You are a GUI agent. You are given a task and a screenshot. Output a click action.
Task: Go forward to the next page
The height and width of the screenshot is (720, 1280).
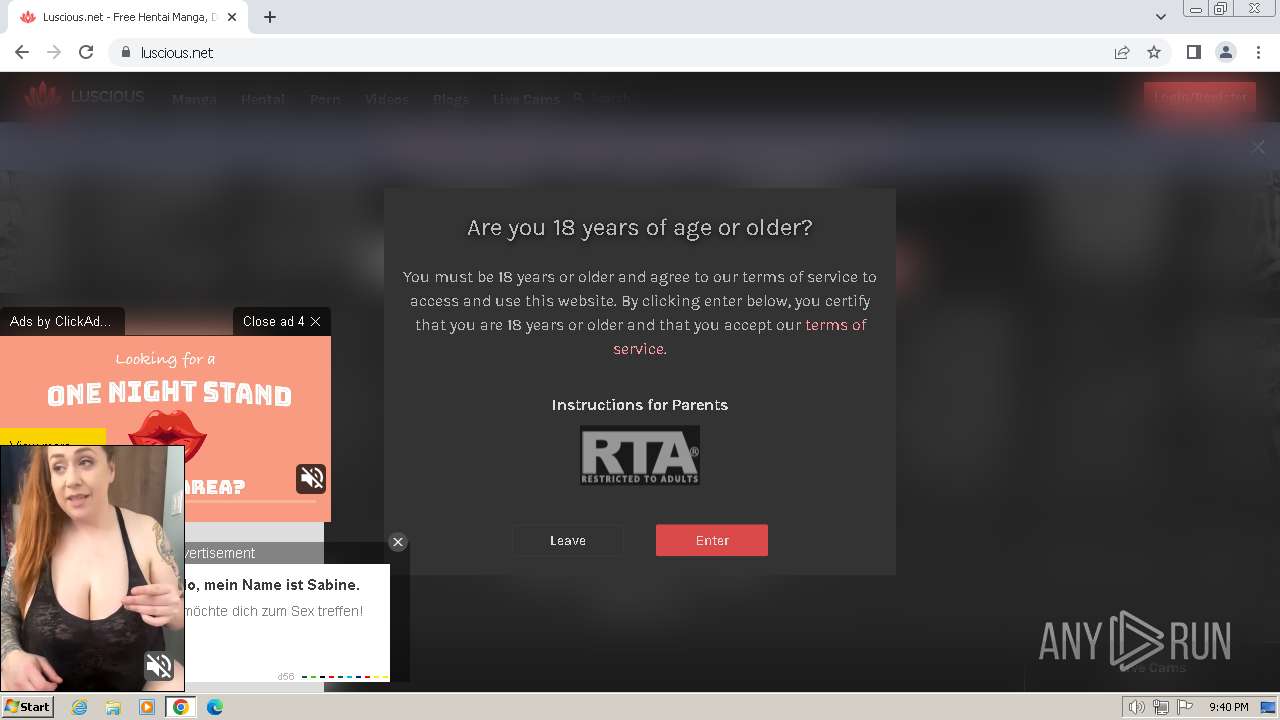click(x=54, y=52)
